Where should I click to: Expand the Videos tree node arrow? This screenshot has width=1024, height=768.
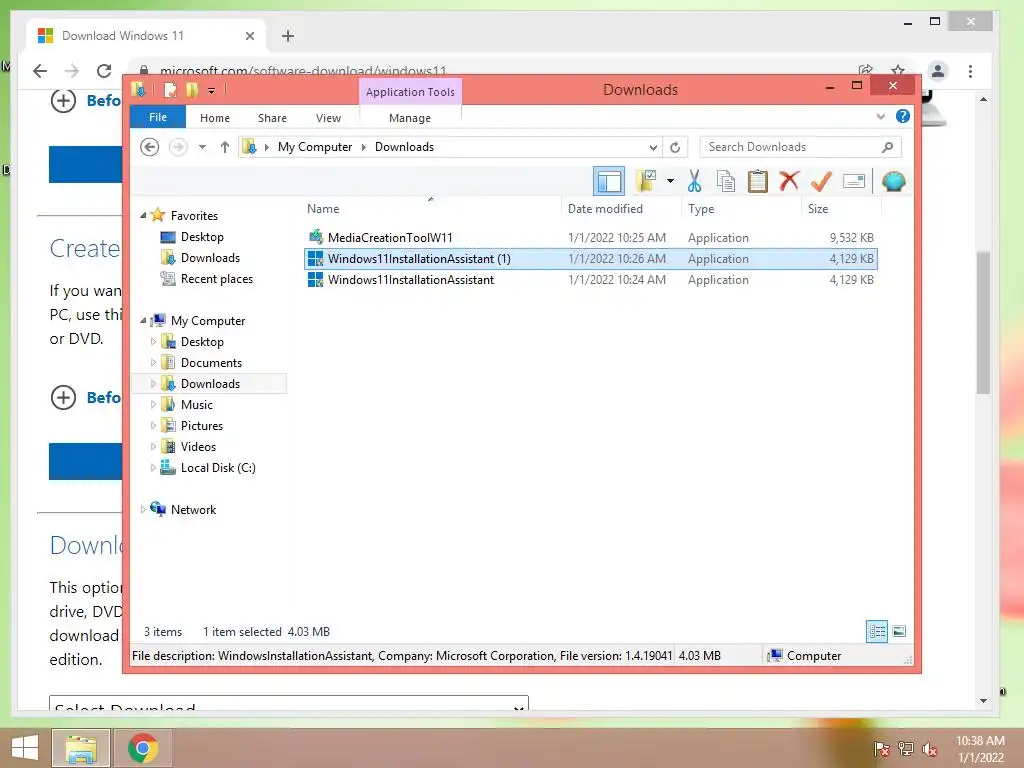click(x=153, y=447)
